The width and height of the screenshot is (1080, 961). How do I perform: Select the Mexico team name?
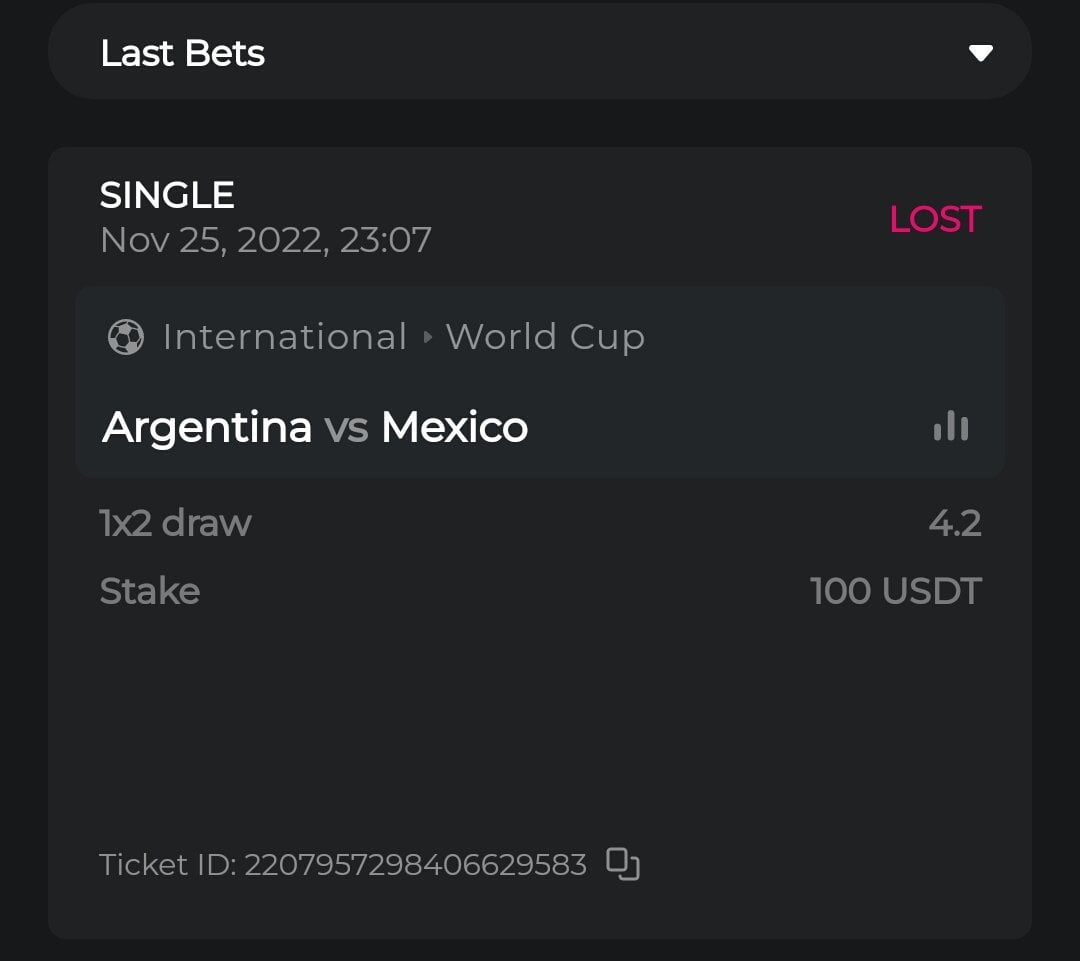(x=454, y=428)
